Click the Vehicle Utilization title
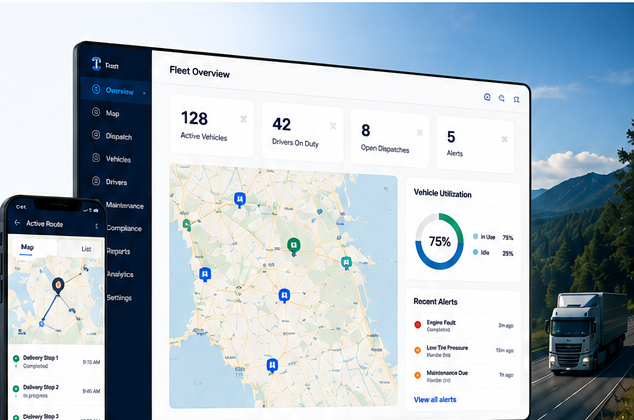 coord(442,193)
